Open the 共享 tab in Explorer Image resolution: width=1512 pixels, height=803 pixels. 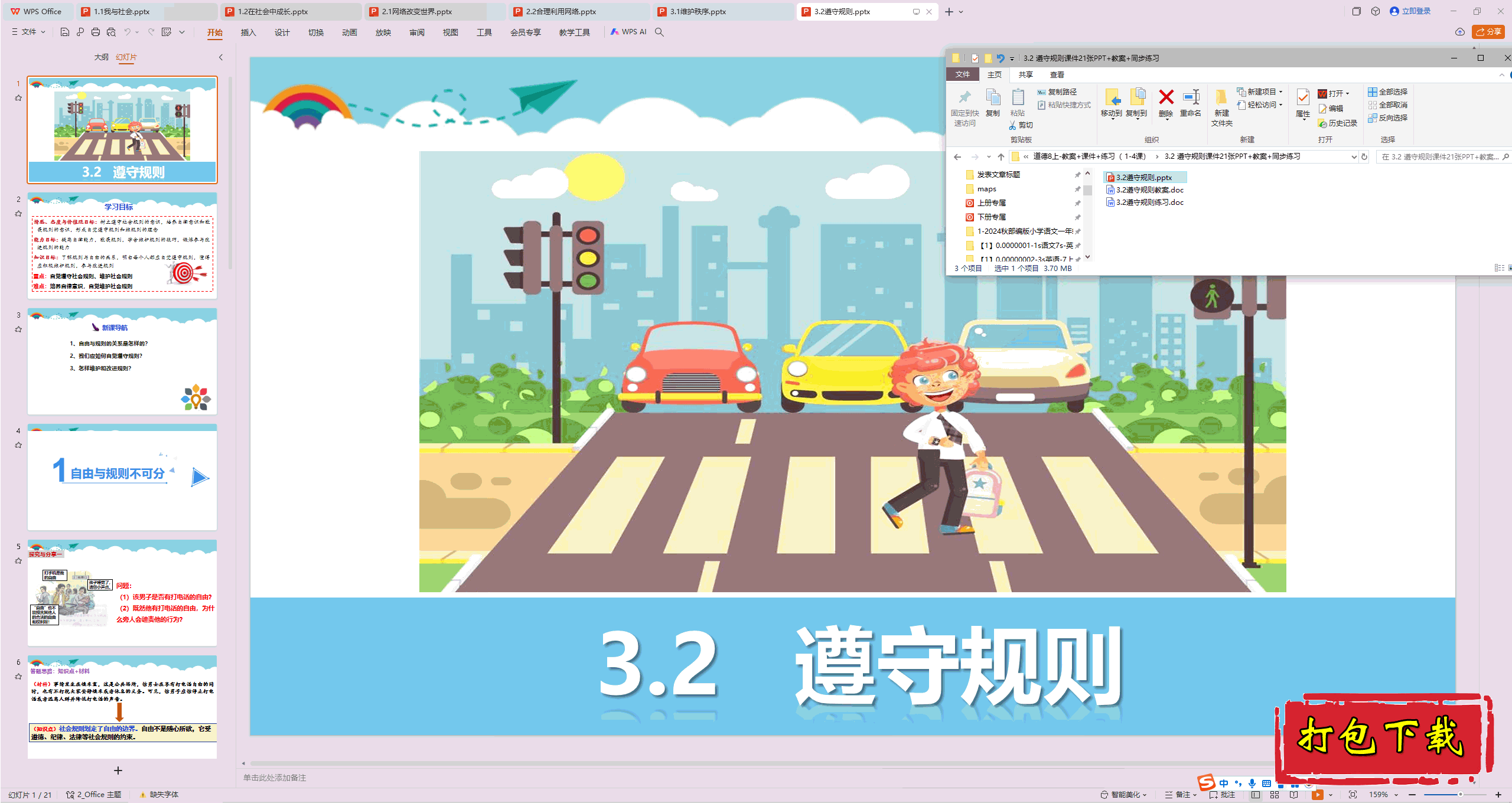1025,75
